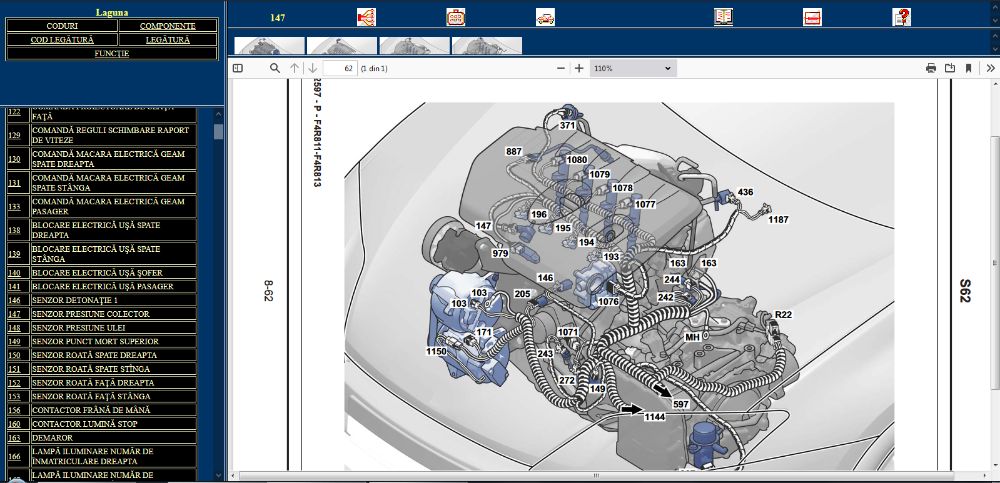Viewport: 1000px width, 483px height.
Task: Click the PDF vertical scrollbar
Action: [994, 263]
